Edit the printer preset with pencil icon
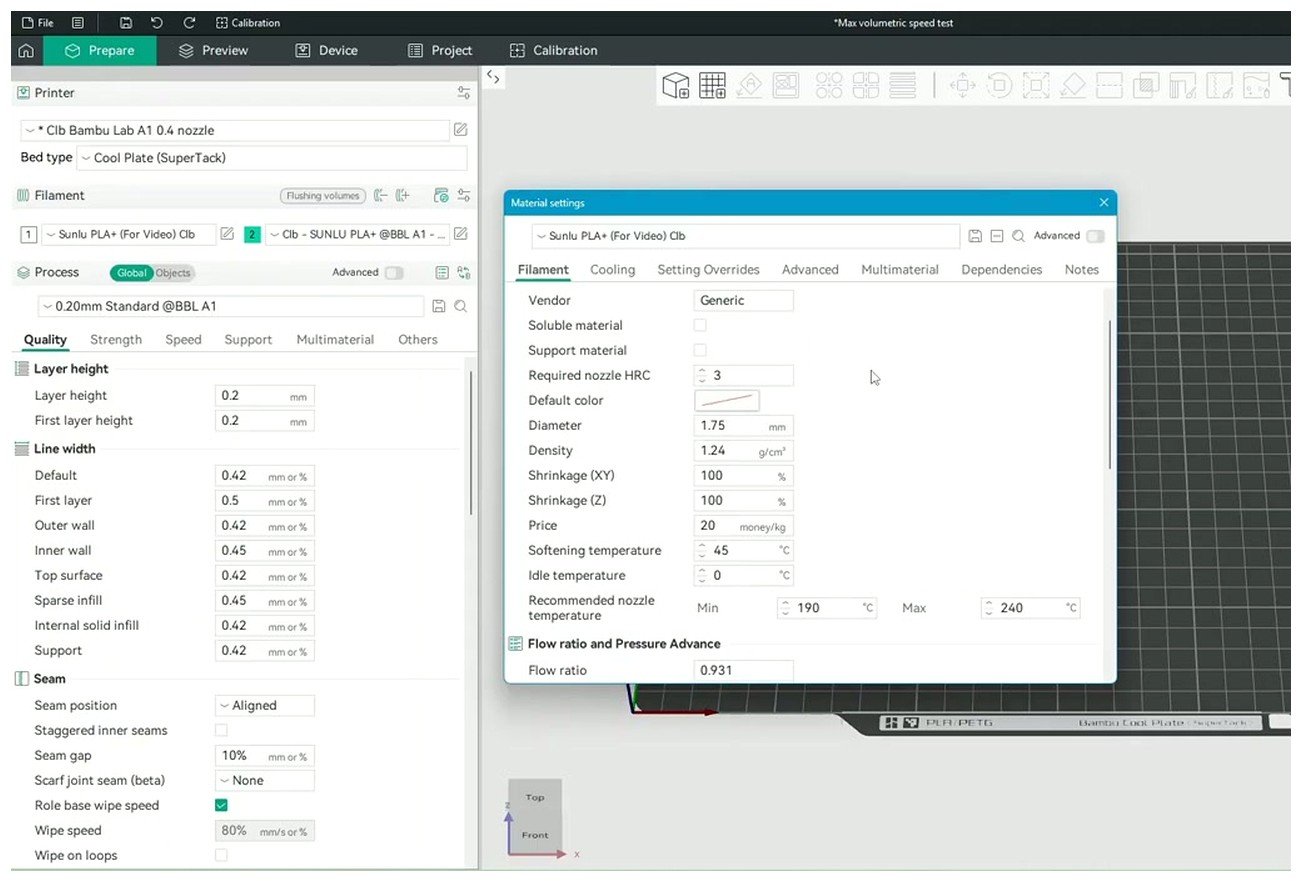 click(x=460, y=130)
